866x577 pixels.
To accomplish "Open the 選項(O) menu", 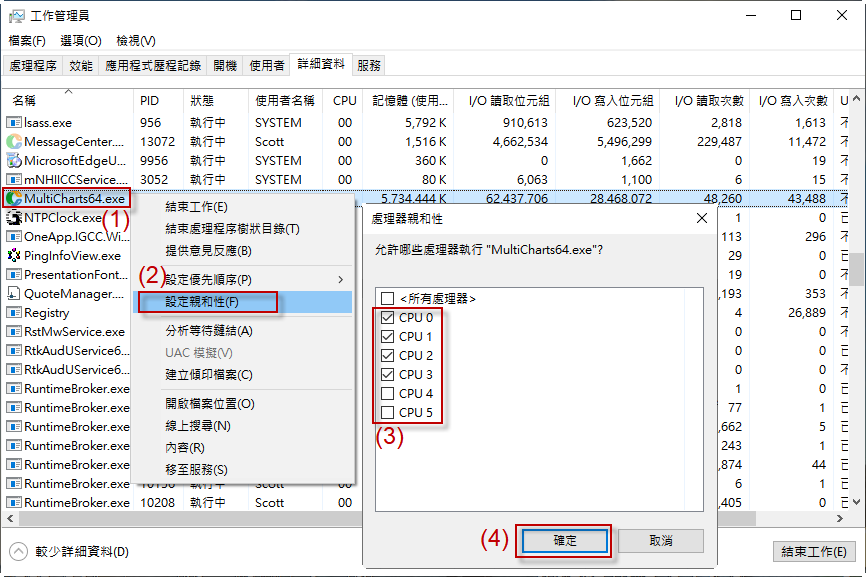I will [x=81, y=41].
